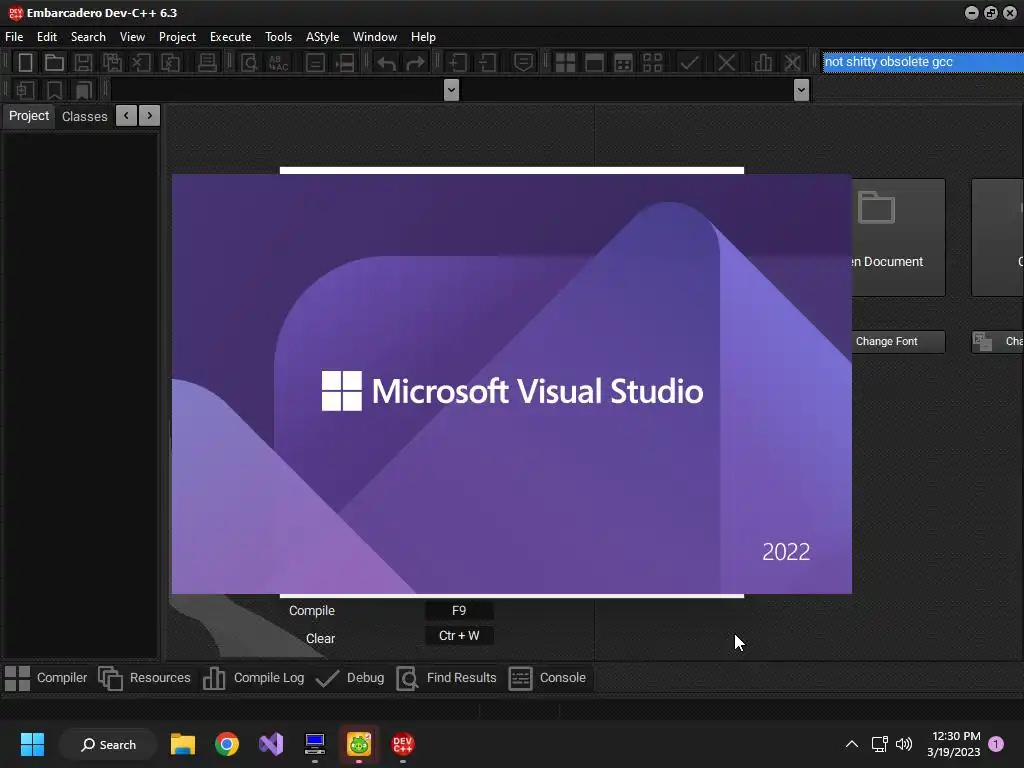Click the Visual Studio taskbar icon
Screen dimensions: 1024x768
[271, 744]
